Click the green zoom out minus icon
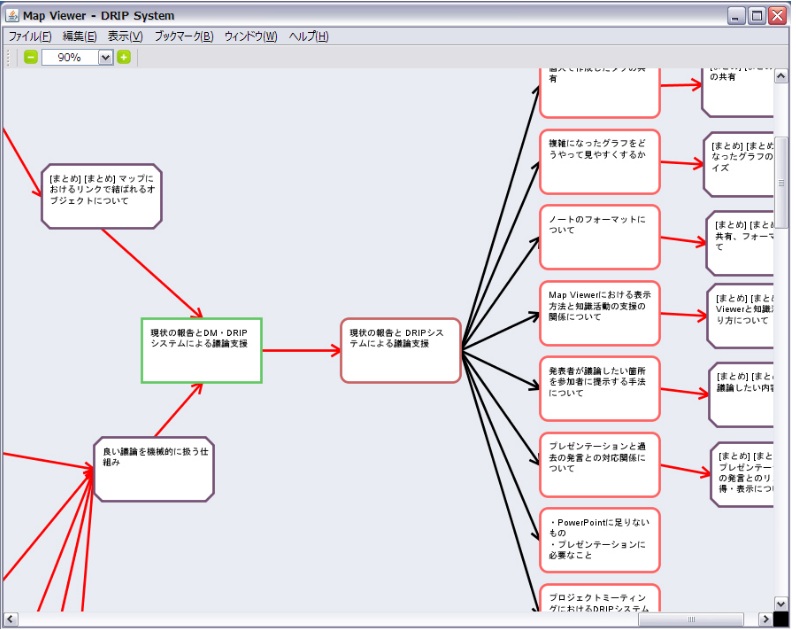 click(31, 57)
